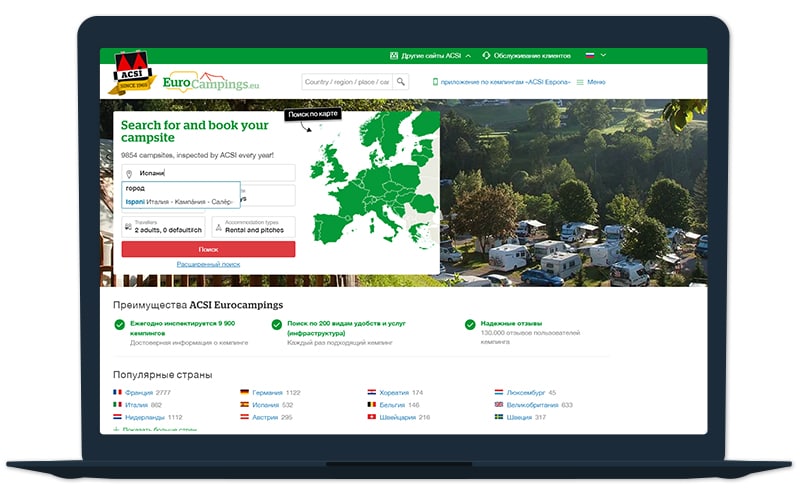Viewport: 800px width, 500px height.
Task: Open the Италия 882 country link
Action: 143,405
